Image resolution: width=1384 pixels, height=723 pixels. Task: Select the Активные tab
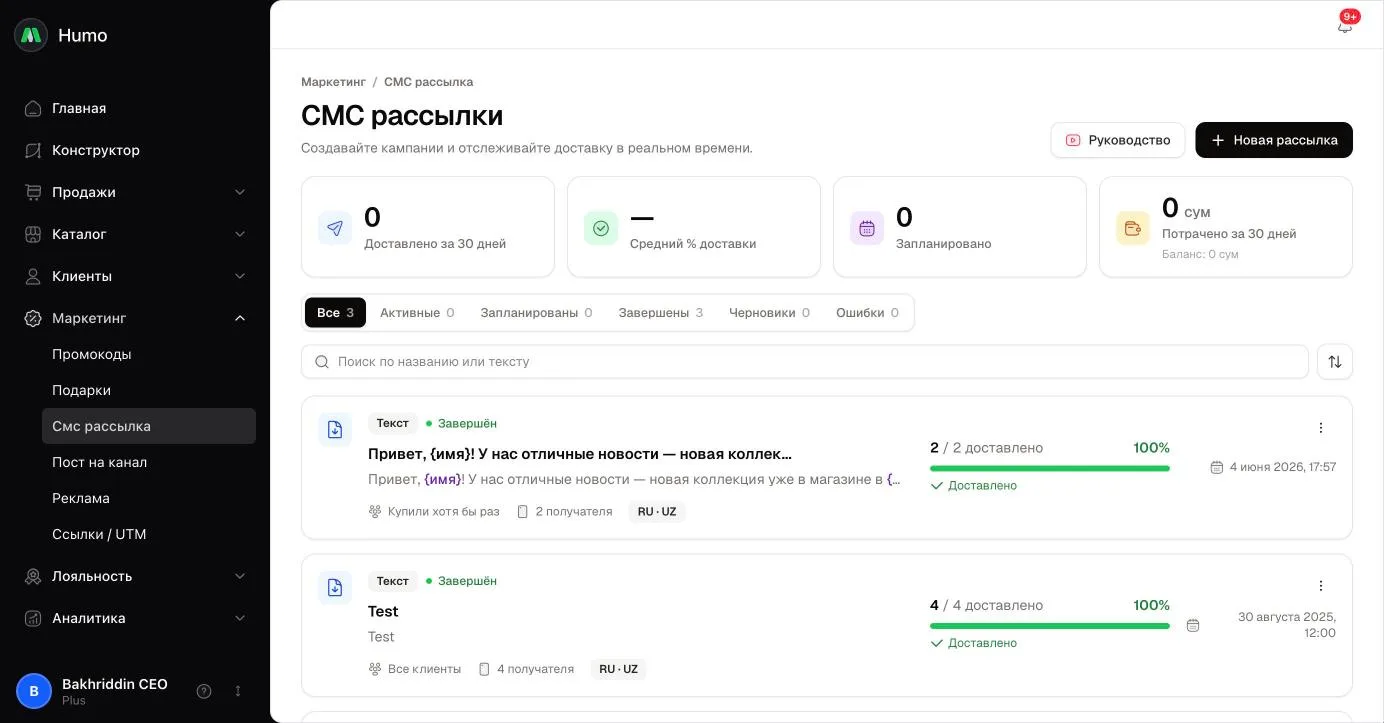coord(417,313)
